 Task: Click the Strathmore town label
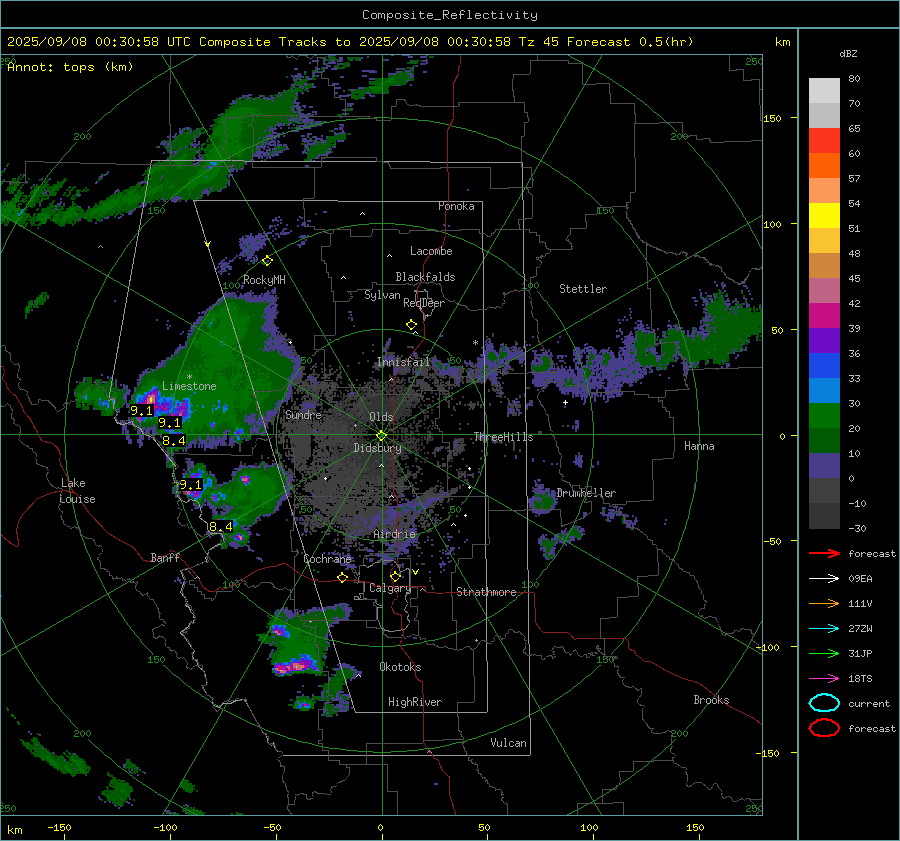tap(487, 592)
